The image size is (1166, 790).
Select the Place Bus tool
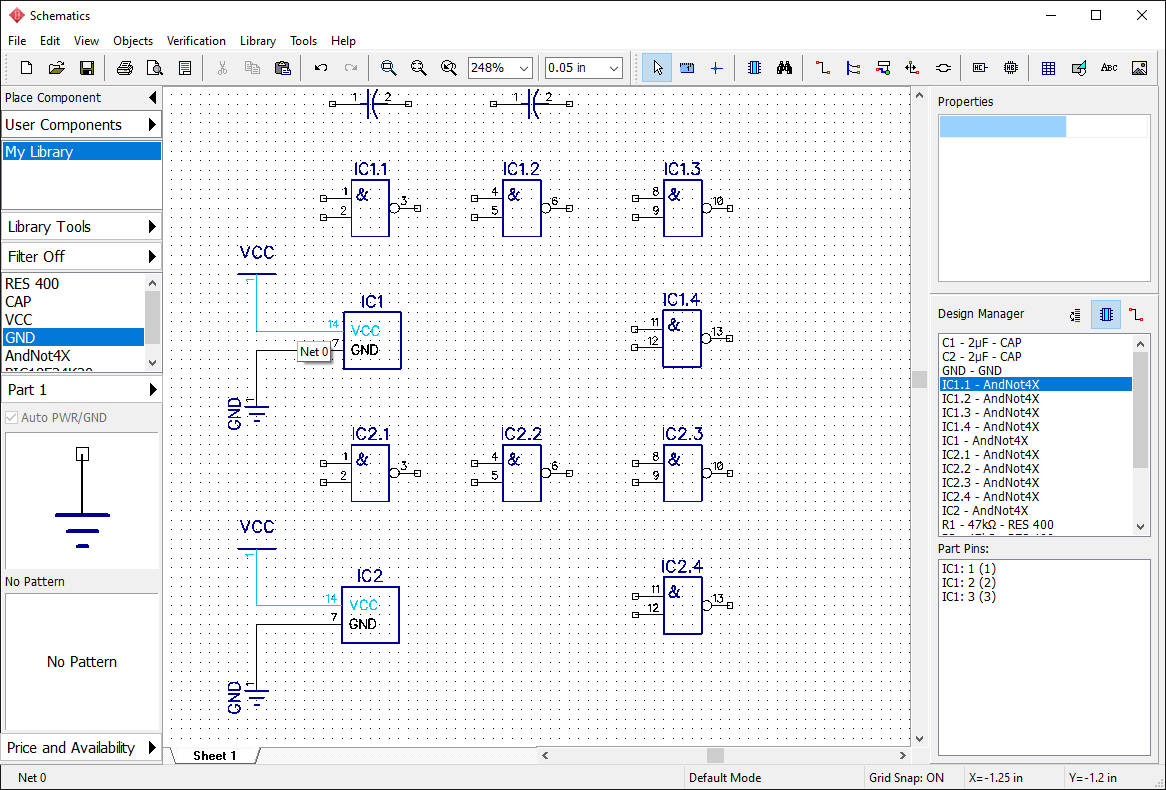pyautogui.click(x=853, y=68)
